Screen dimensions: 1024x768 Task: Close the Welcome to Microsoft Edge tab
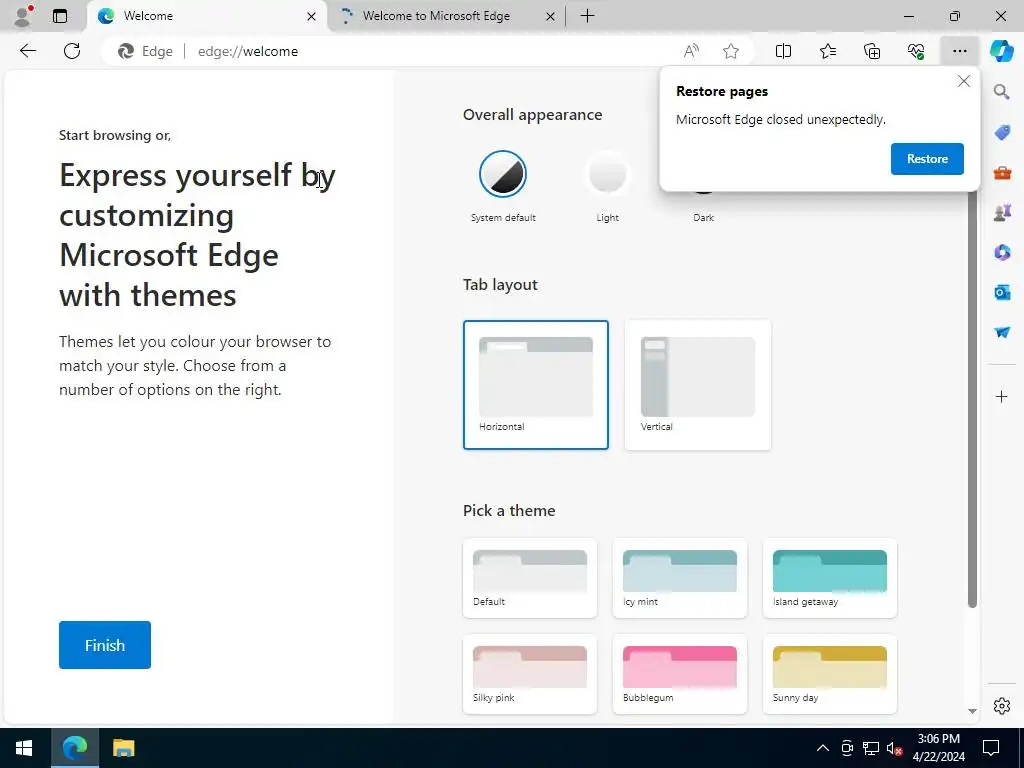tap(551, 16)
